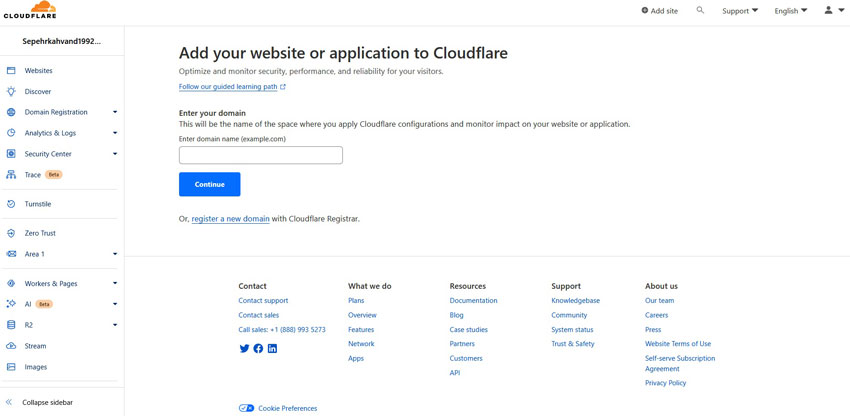Open the API footer link

[455, 373]
